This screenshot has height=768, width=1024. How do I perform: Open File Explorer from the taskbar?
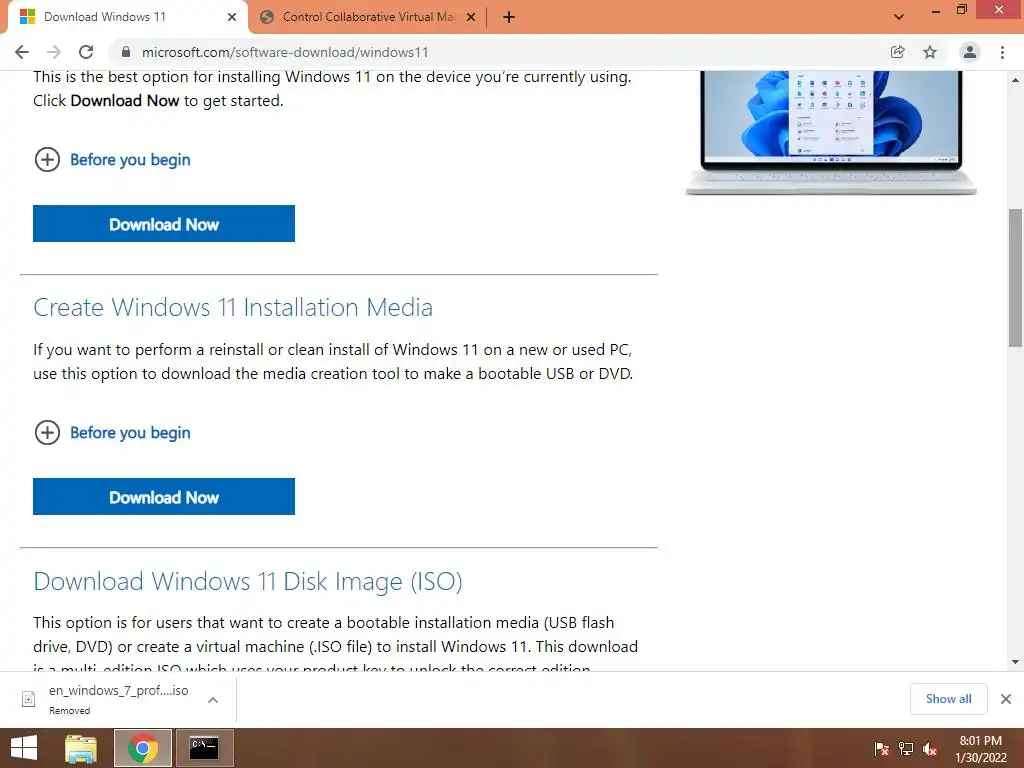(81, 748)
